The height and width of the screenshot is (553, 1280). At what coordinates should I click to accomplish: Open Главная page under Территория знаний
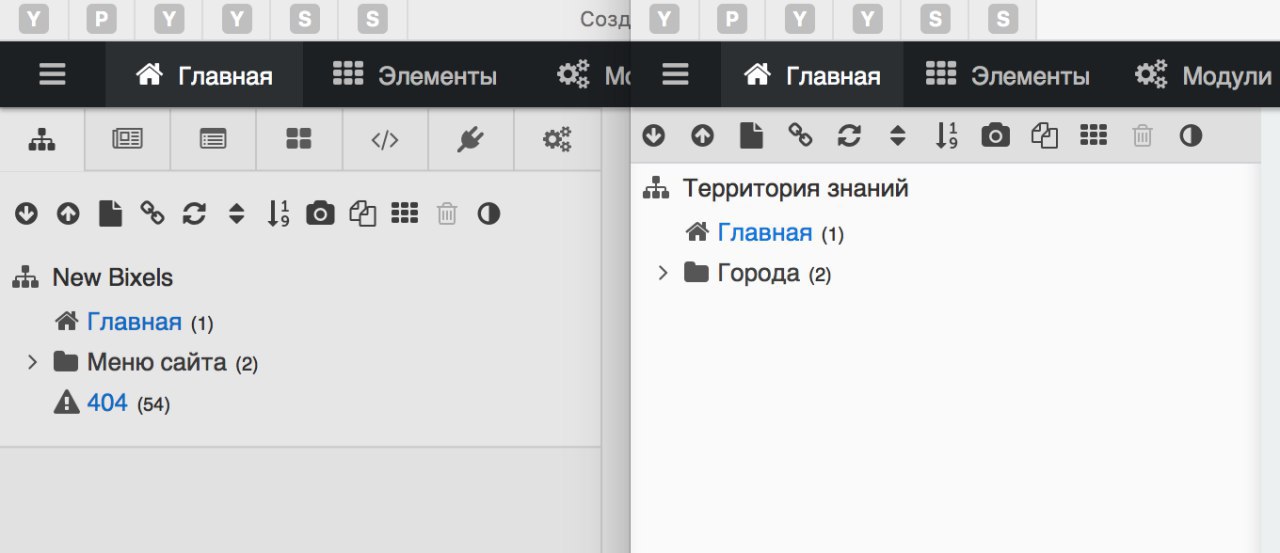pos(764,233)
